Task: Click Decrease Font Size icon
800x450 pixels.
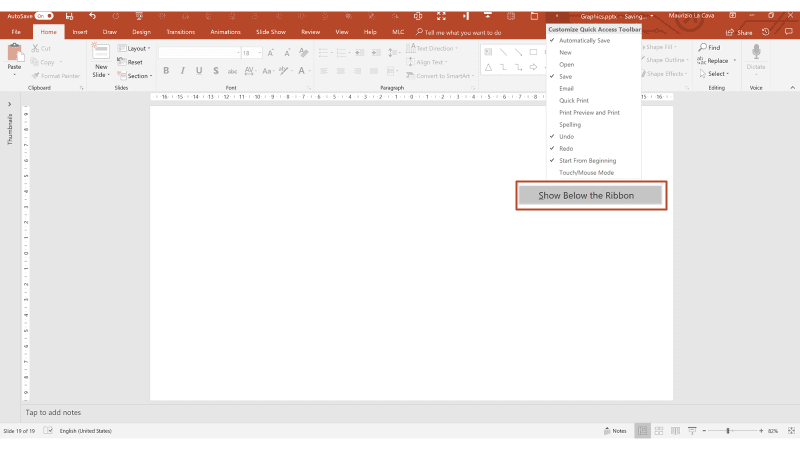Action: point(287,53)
